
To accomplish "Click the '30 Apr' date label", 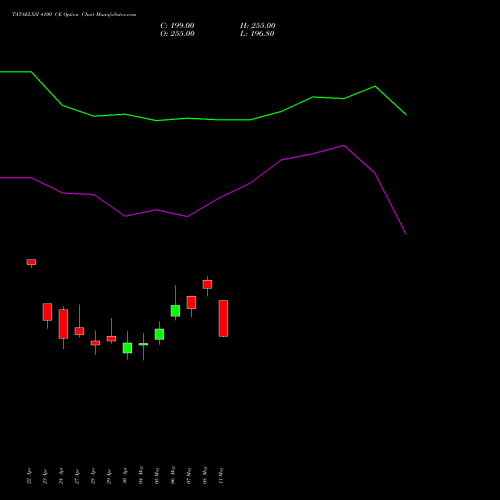I will (x=125, y=476).
